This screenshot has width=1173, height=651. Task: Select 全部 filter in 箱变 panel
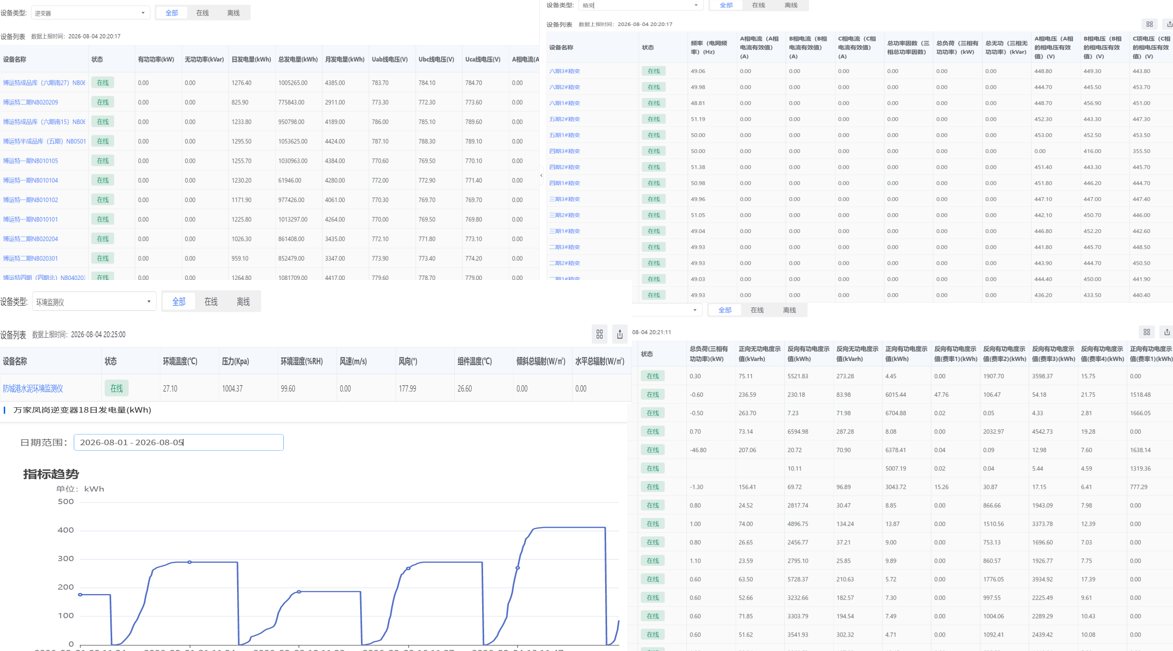726,5
